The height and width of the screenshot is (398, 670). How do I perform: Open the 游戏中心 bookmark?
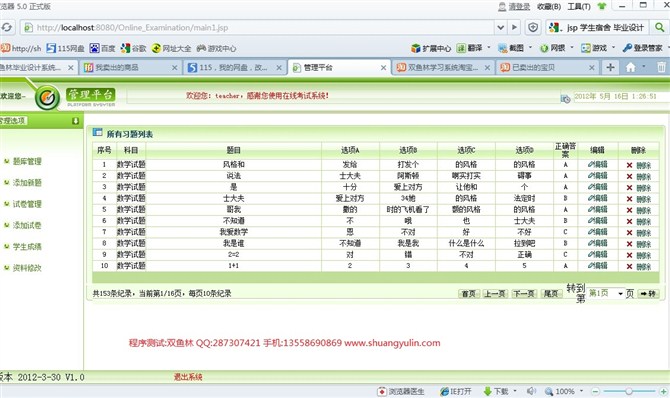[216, 48]
